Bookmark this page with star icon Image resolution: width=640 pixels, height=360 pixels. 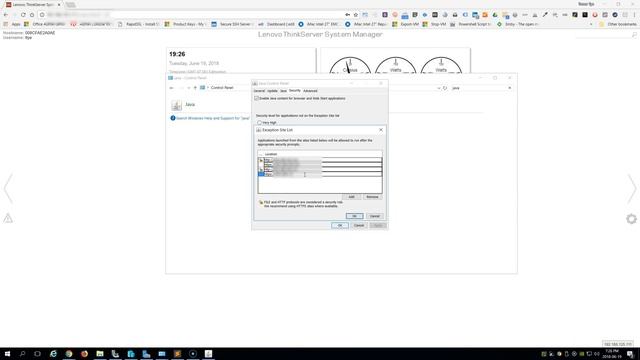(x=356, y=15)
